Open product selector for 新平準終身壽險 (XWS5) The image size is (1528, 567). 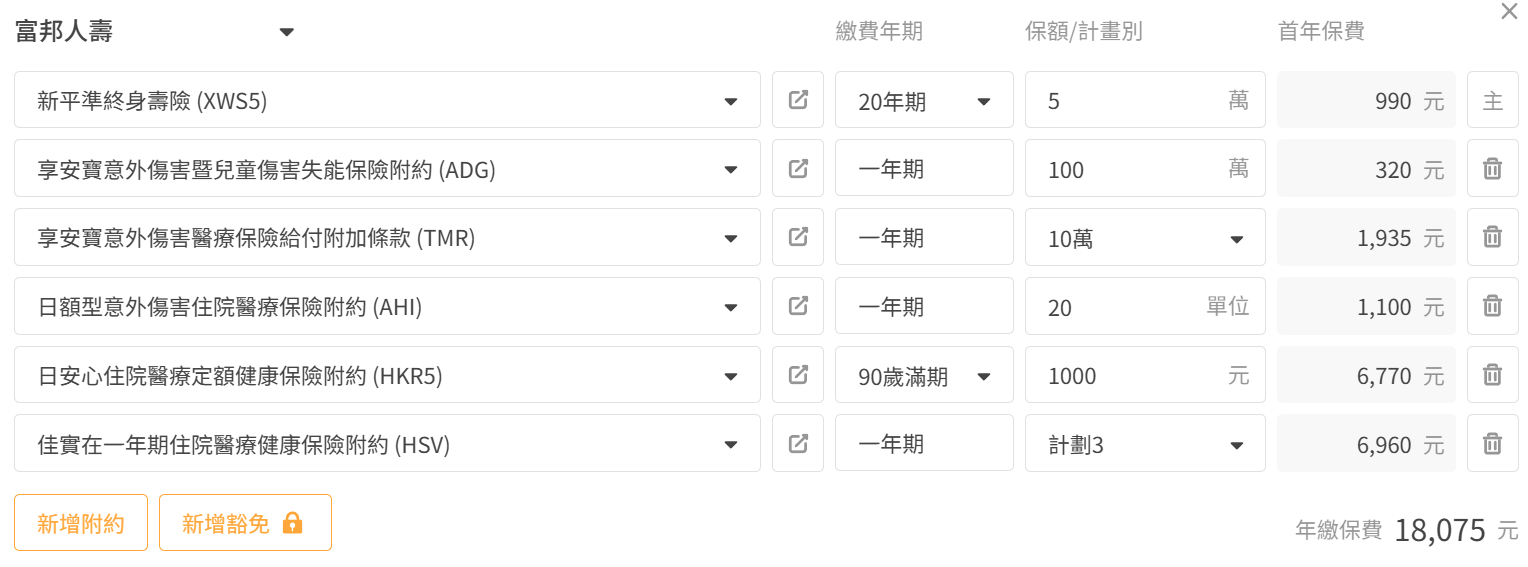click(x=387, y=100)
